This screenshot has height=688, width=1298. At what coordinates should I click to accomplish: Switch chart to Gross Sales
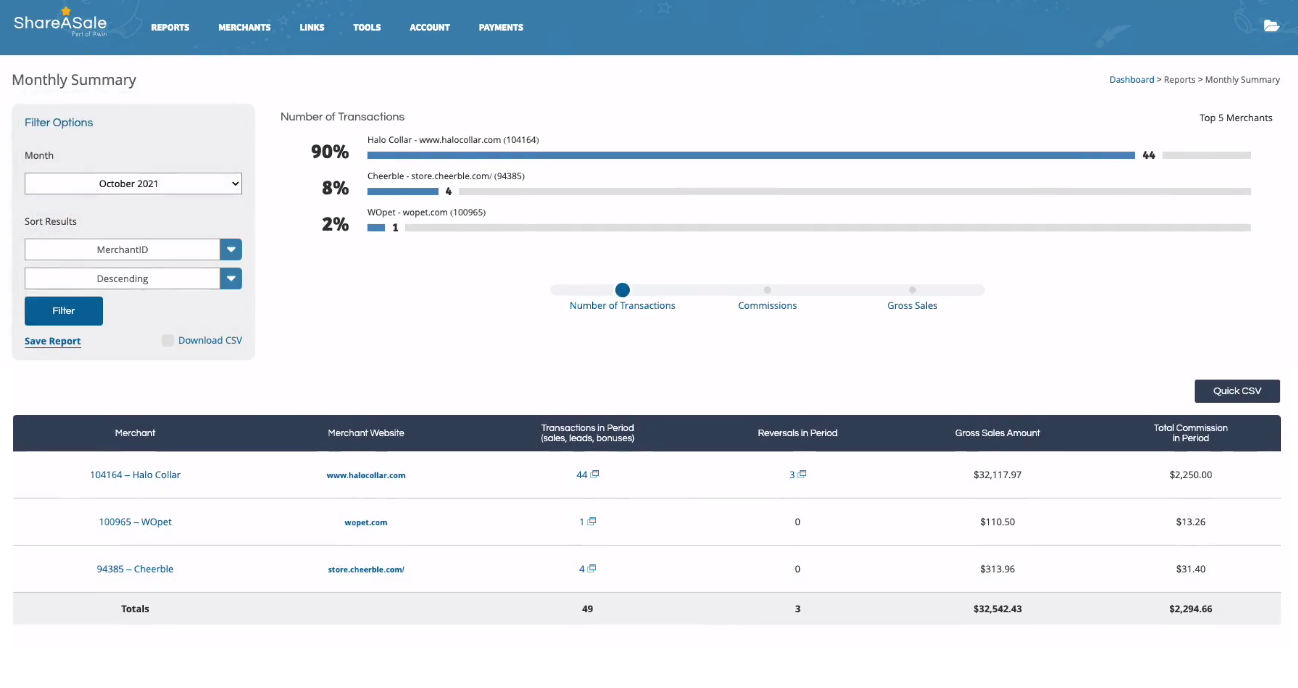[x=912, y=290]
